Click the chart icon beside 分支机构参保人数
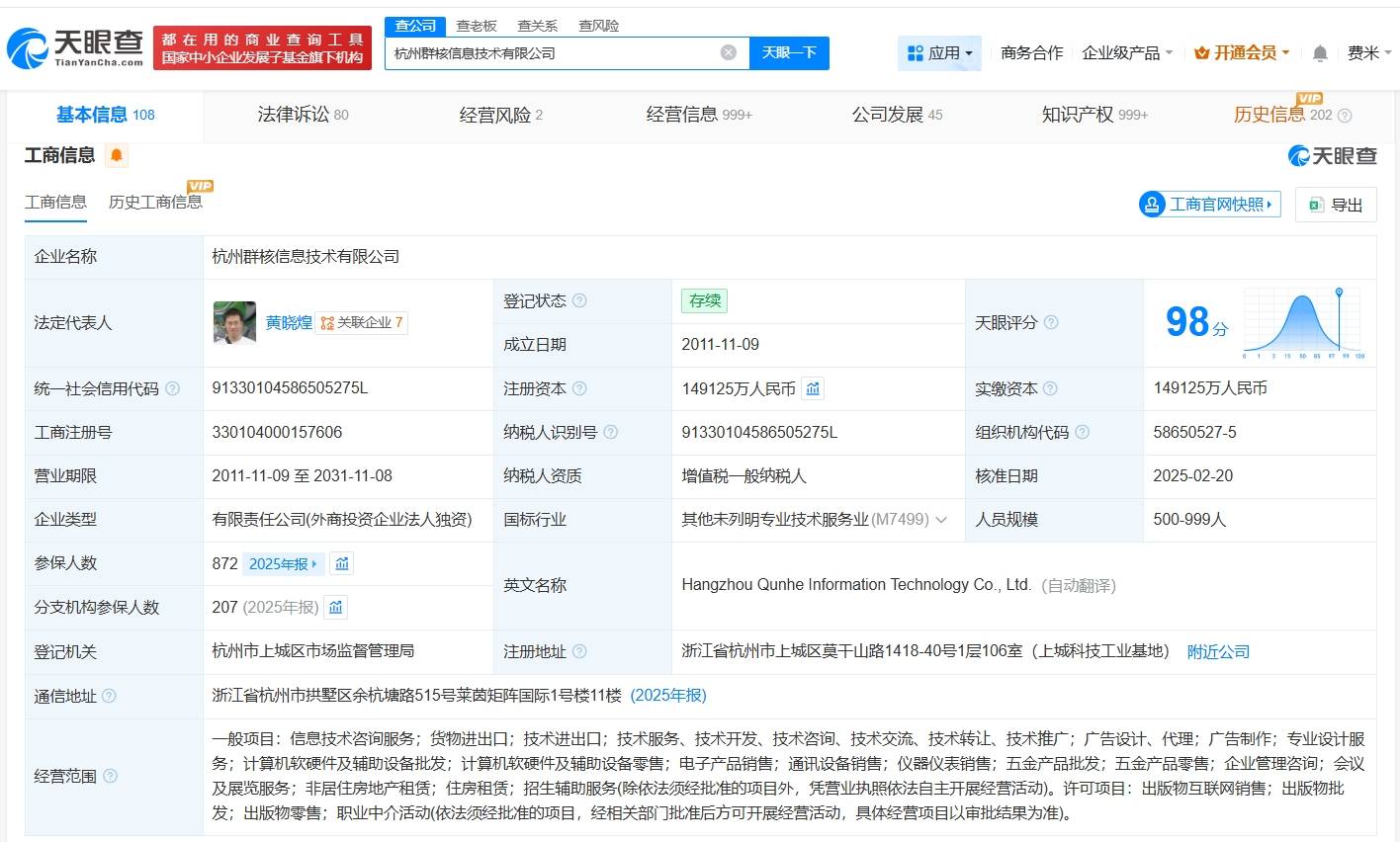 336,607
